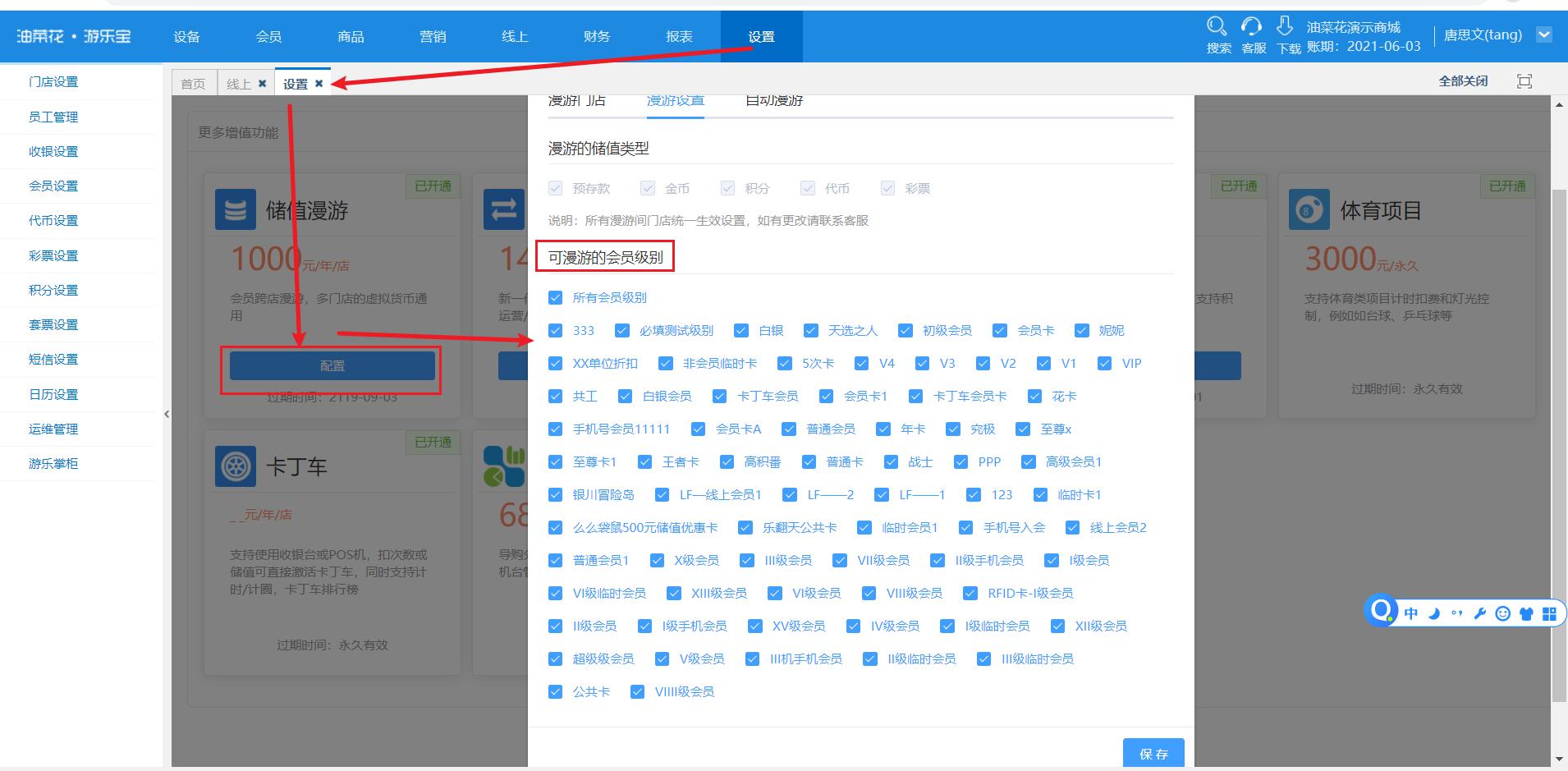
Task: Toggle the 所有会员级别 checkbox
Action: [556, 297]
